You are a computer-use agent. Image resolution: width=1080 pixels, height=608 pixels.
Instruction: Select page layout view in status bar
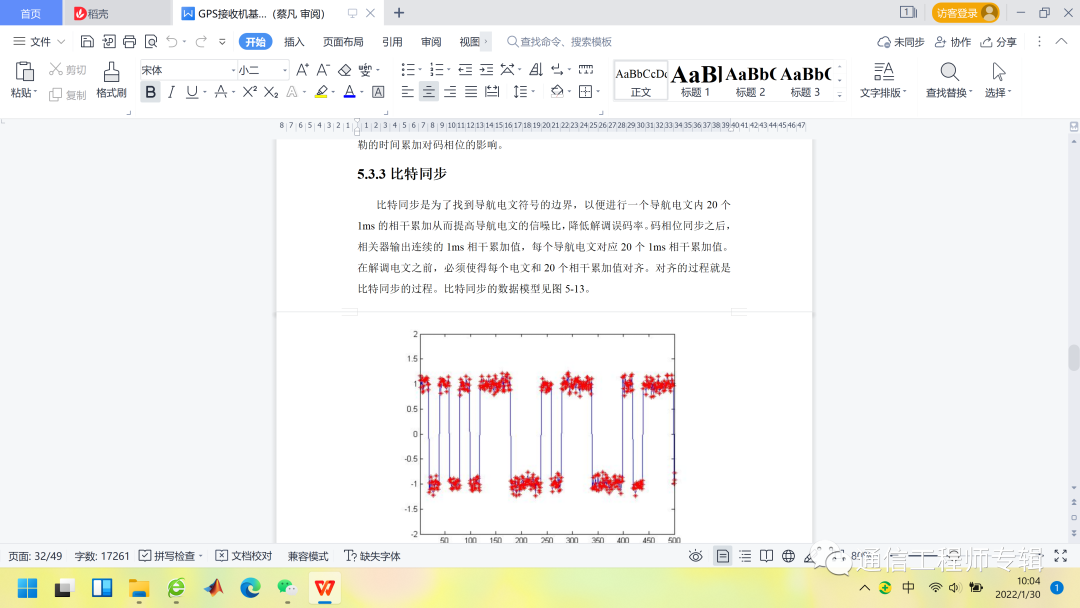[723, 556]
